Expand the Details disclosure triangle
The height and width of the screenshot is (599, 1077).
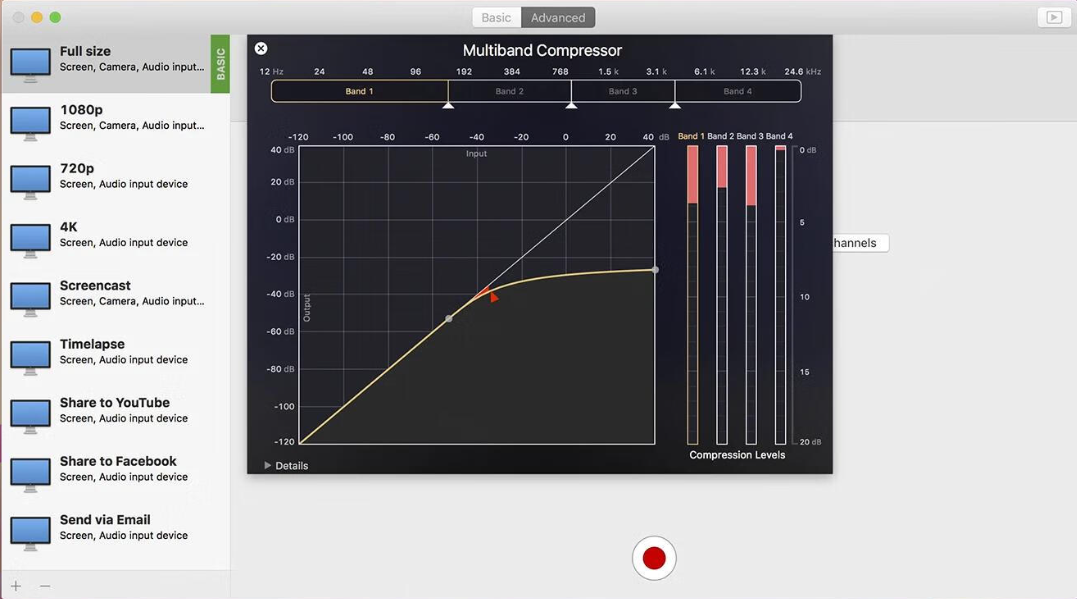click(267, 465)
